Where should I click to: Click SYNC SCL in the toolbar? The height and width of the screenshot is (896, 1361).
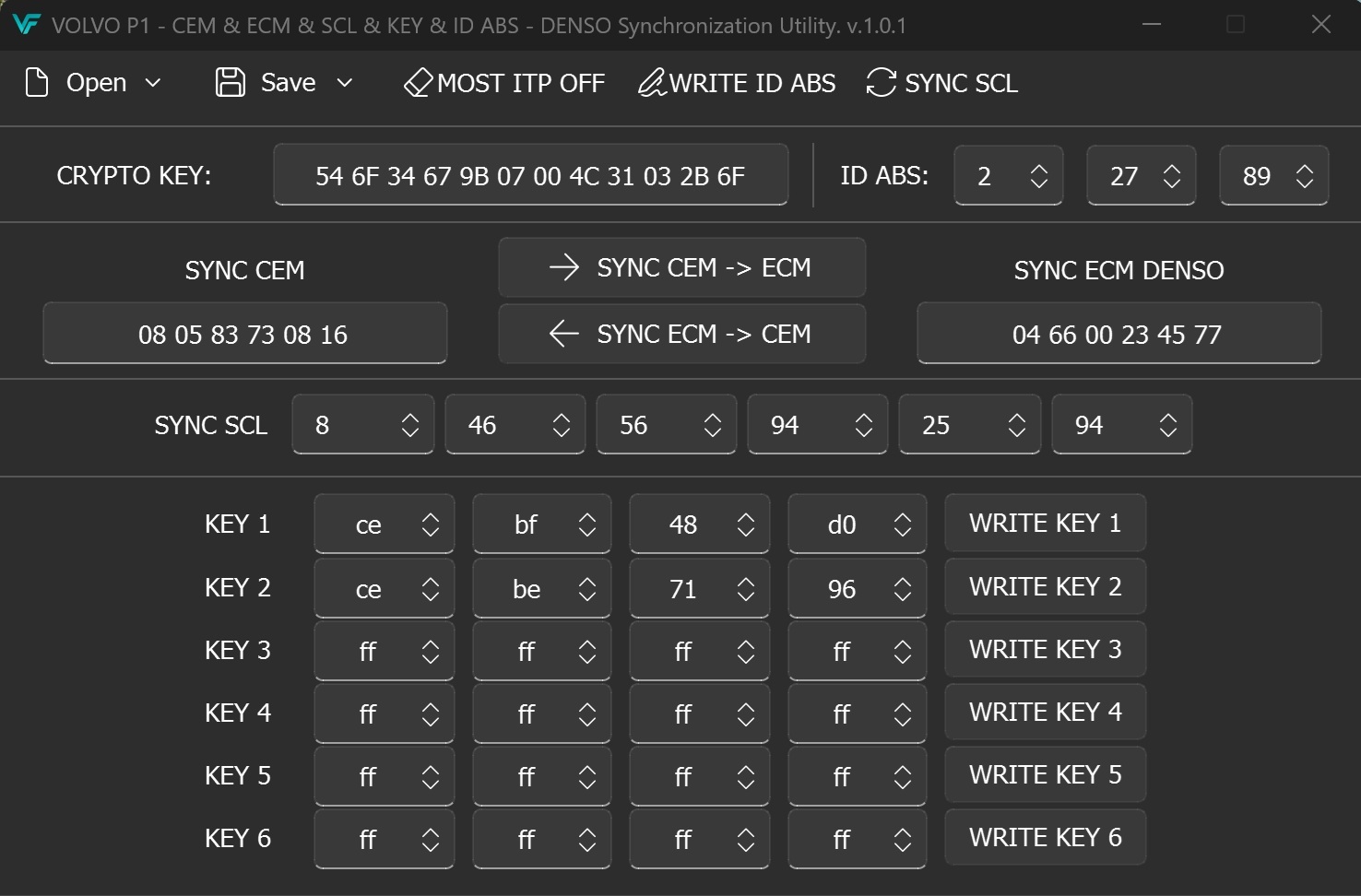(942, 83)
